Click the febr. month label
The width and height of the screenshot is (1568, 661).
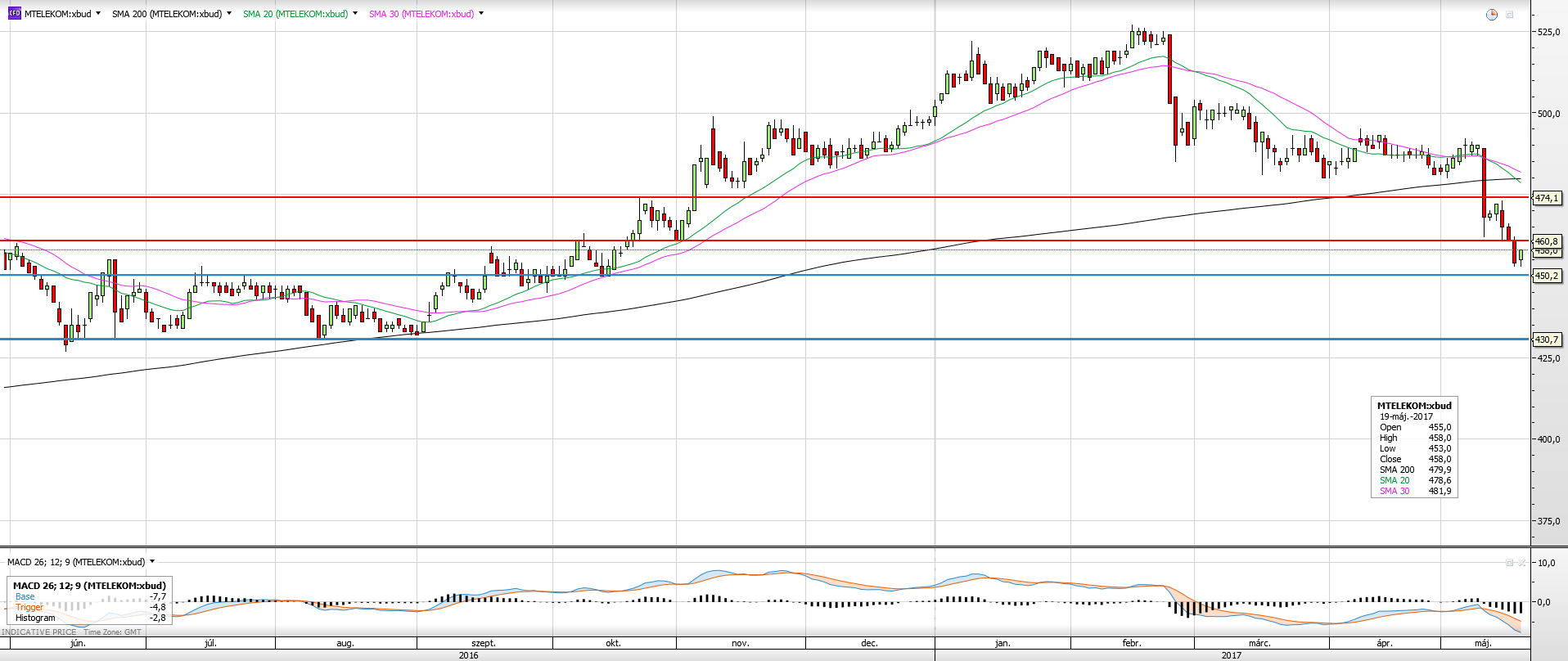[1131, 643]
